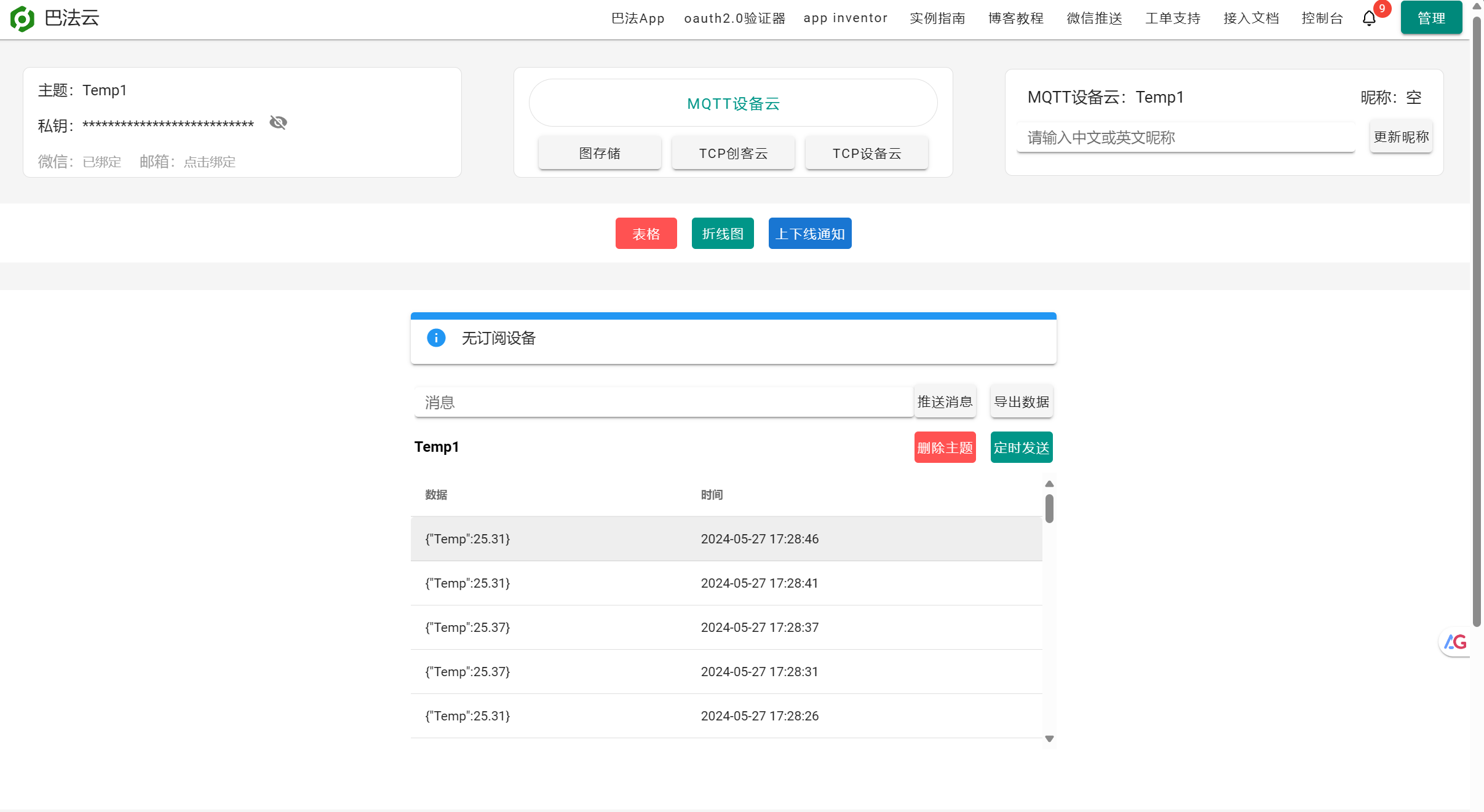Focus the nickname input field
The width and height of the screenshot is (1484, 812).
(1186, 137)
